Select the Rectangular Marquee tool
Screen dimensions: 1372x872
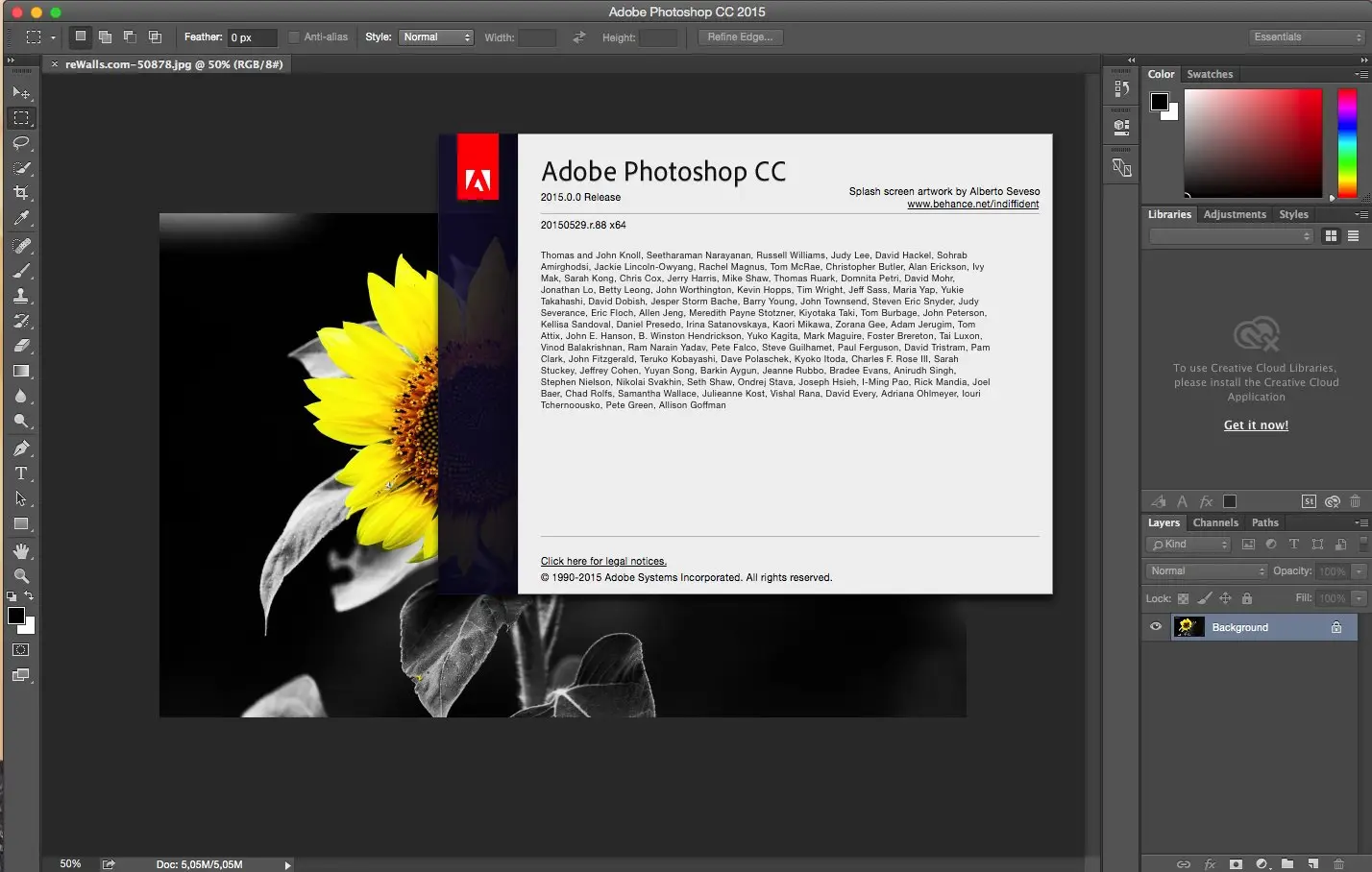[21, 118]
